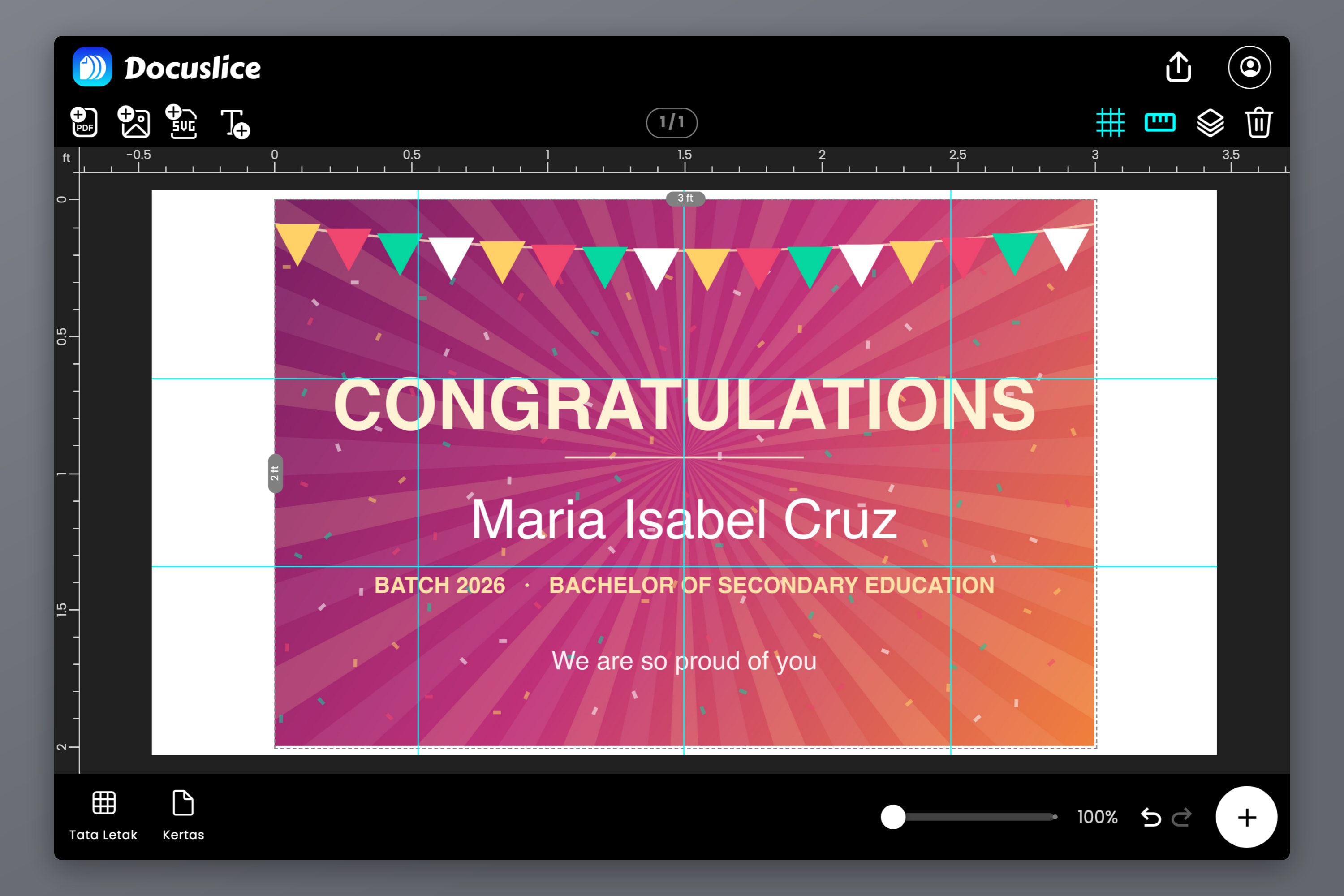Undo the last action
The width and height of the screenshot is (1344, 896).
click(1151, 817)
